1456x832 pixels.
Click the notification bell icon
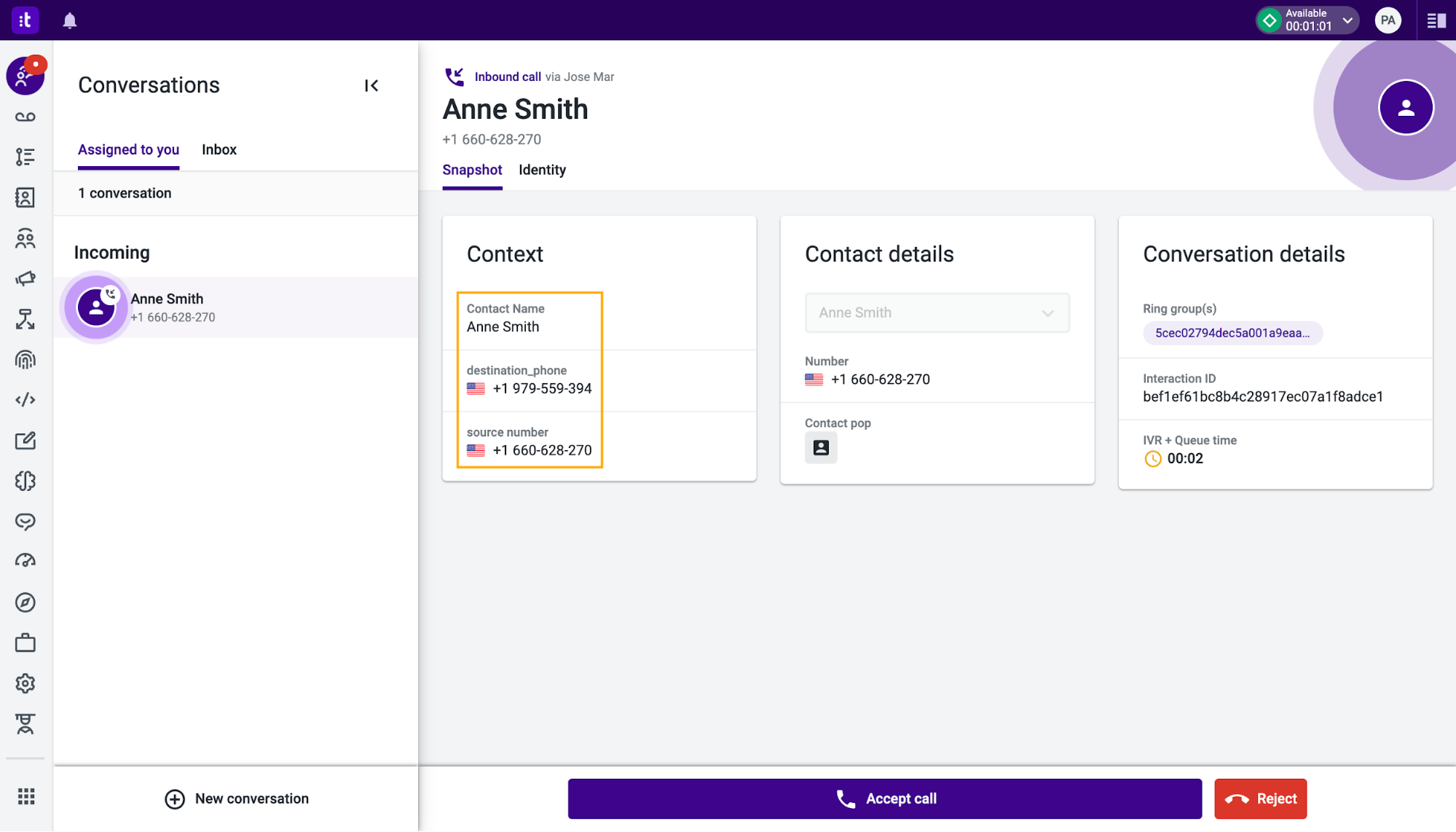coord(70,20)
